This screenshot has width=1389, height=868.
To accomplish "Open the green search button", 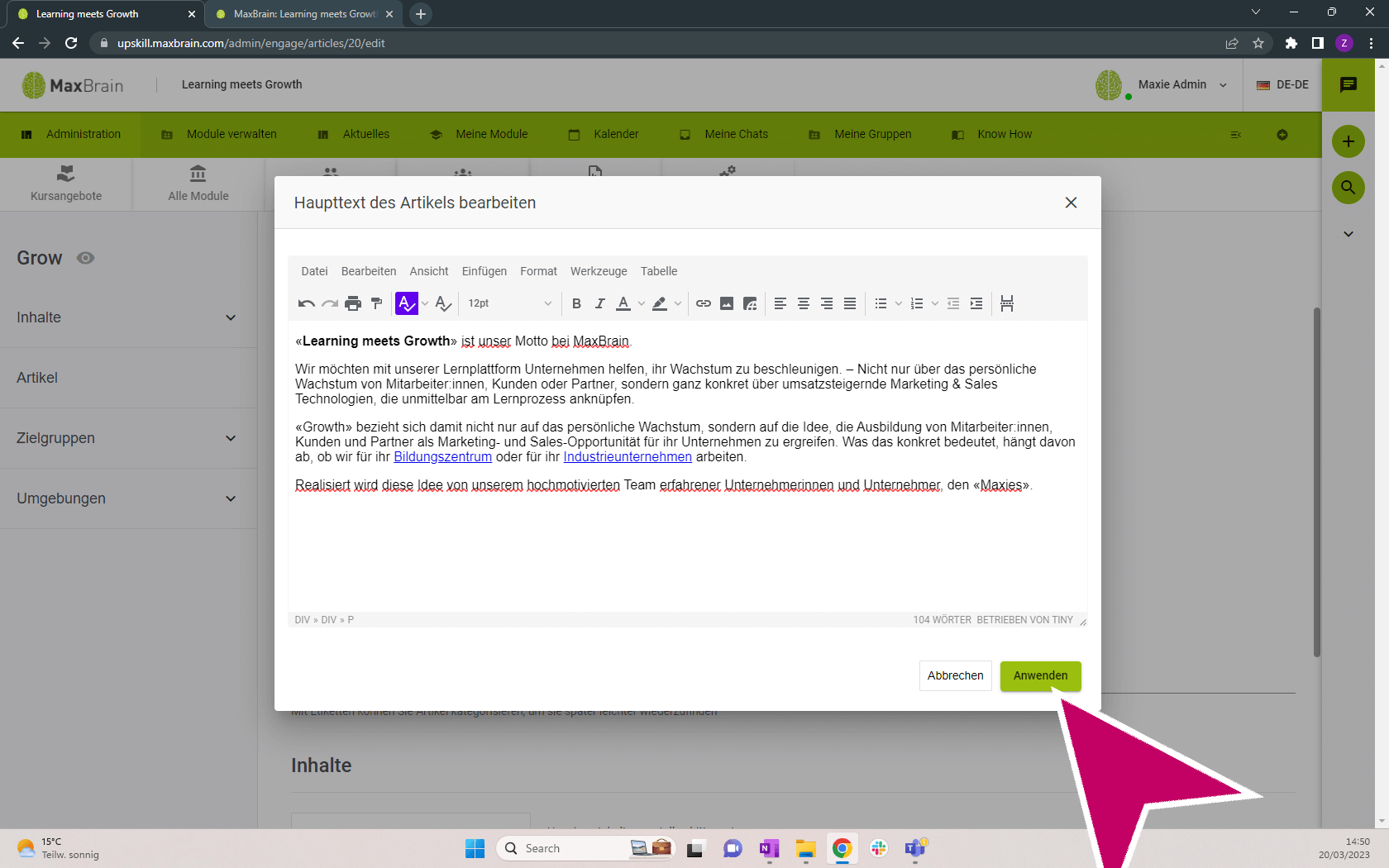I will point(1348,188).
